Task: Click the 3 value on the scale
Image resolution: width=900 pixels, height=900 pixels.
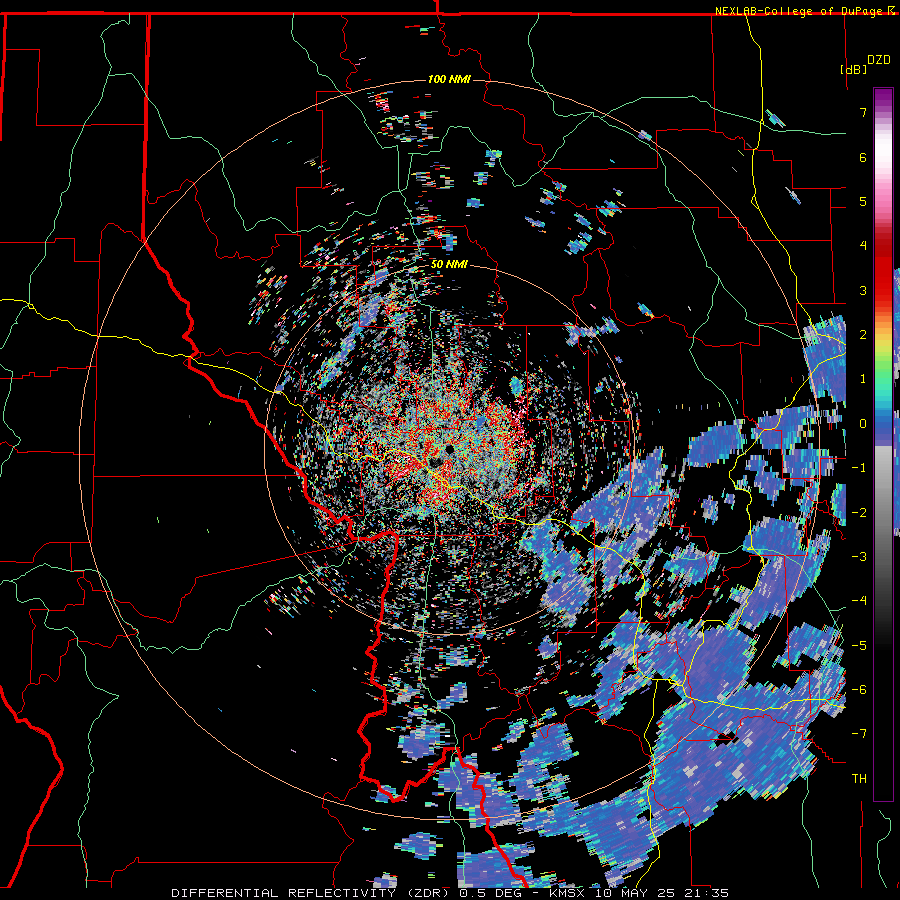Action: (863, 290)
